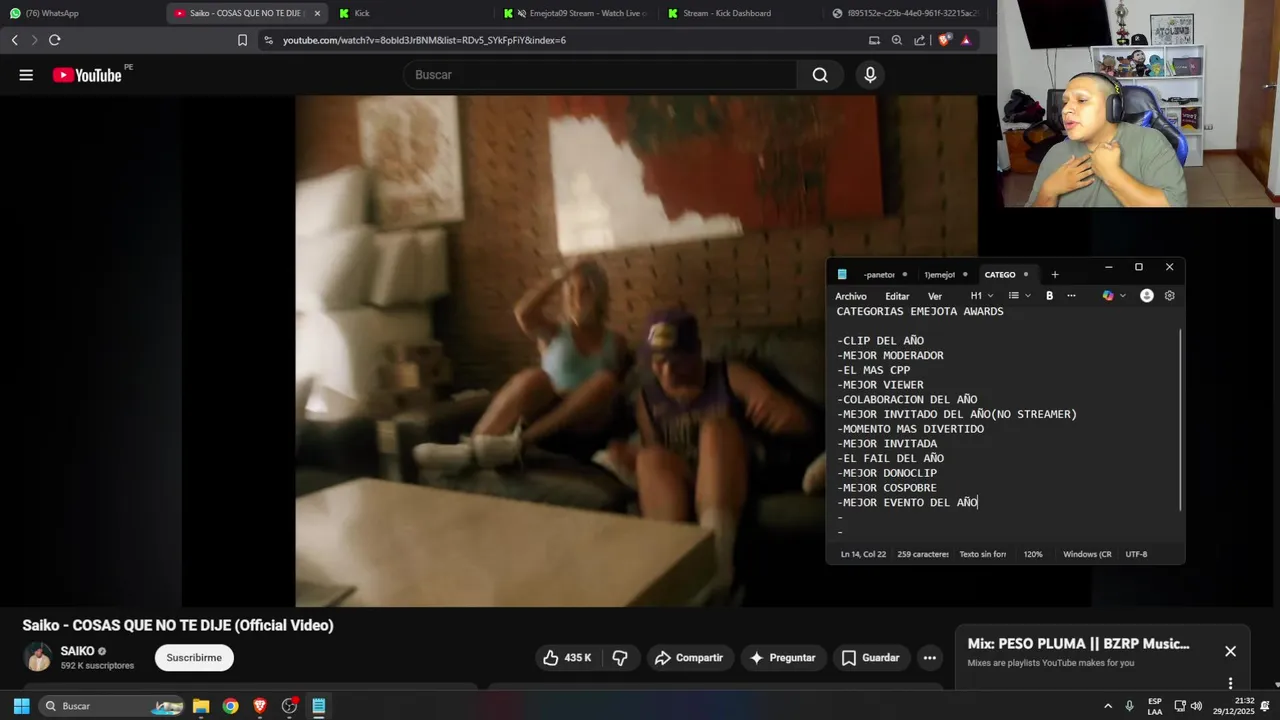Close the Saiko YouTube browser tab
Screen dimensions: 1280x720
317,13
